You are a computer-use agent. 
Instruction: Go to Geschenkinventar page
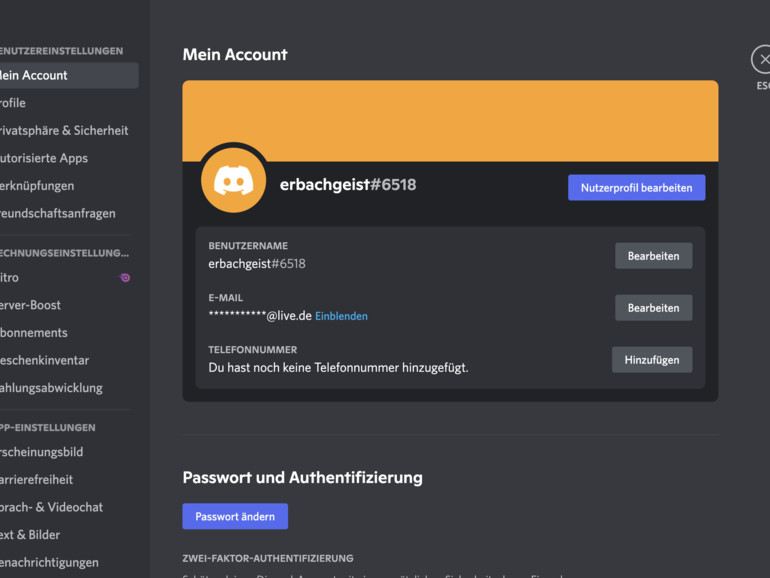point(69,360)
